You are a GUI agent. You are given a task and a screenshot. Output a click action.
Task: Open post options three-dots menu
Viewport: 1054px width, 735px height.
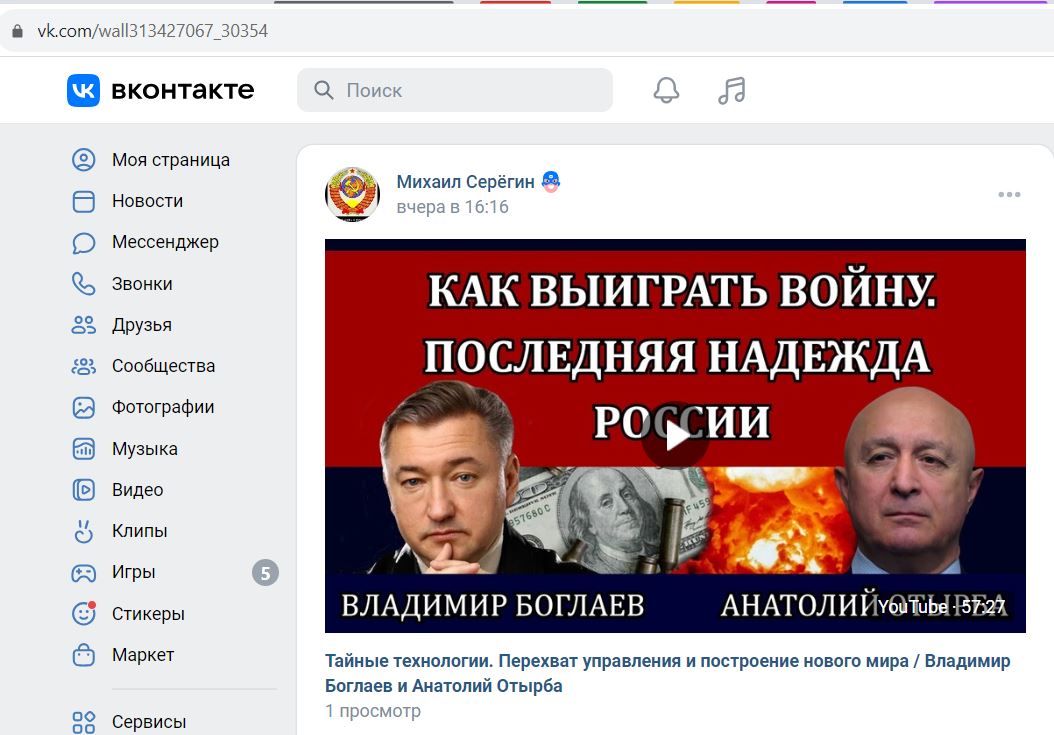1009,194
